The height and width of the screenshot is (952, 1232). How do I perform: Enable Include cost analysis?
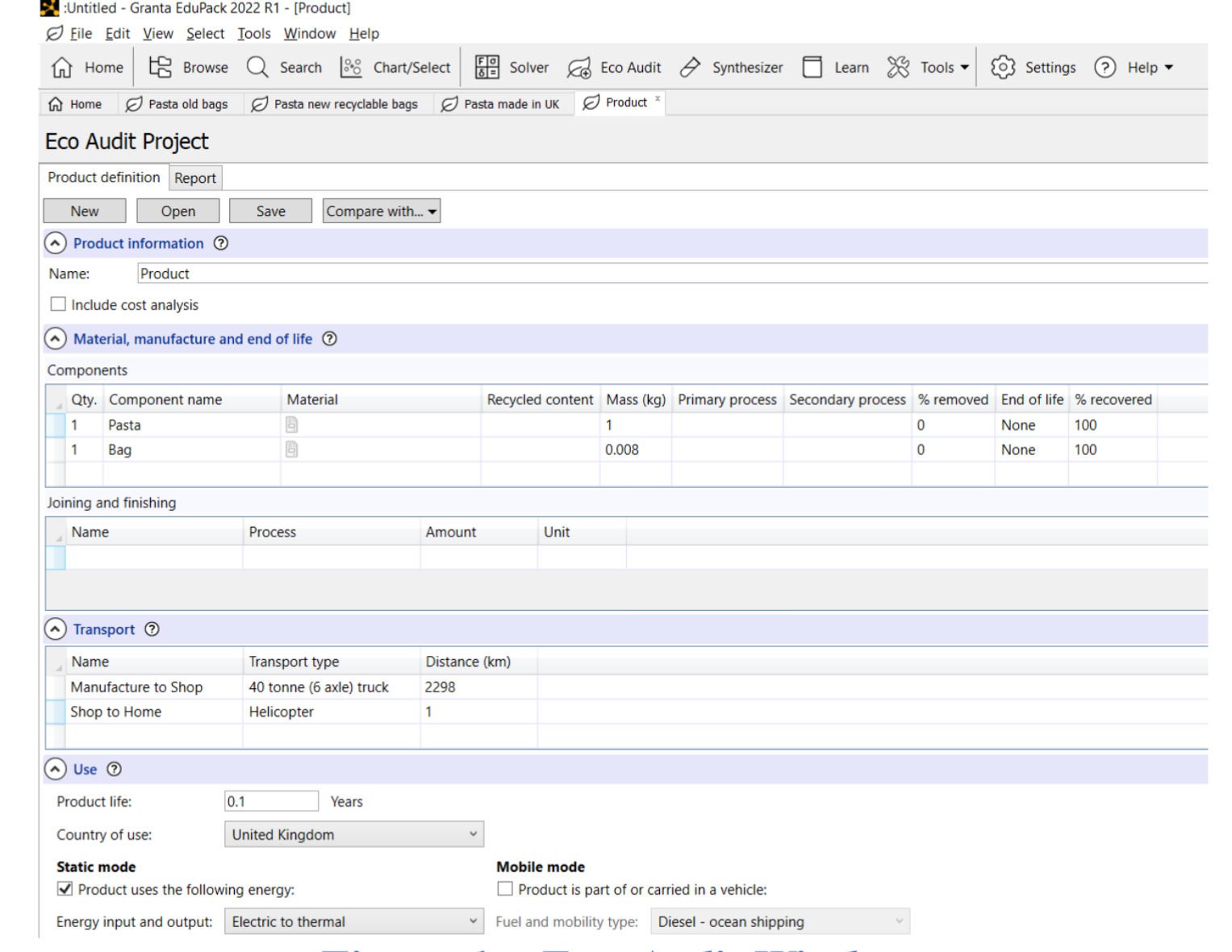(58, 303)
